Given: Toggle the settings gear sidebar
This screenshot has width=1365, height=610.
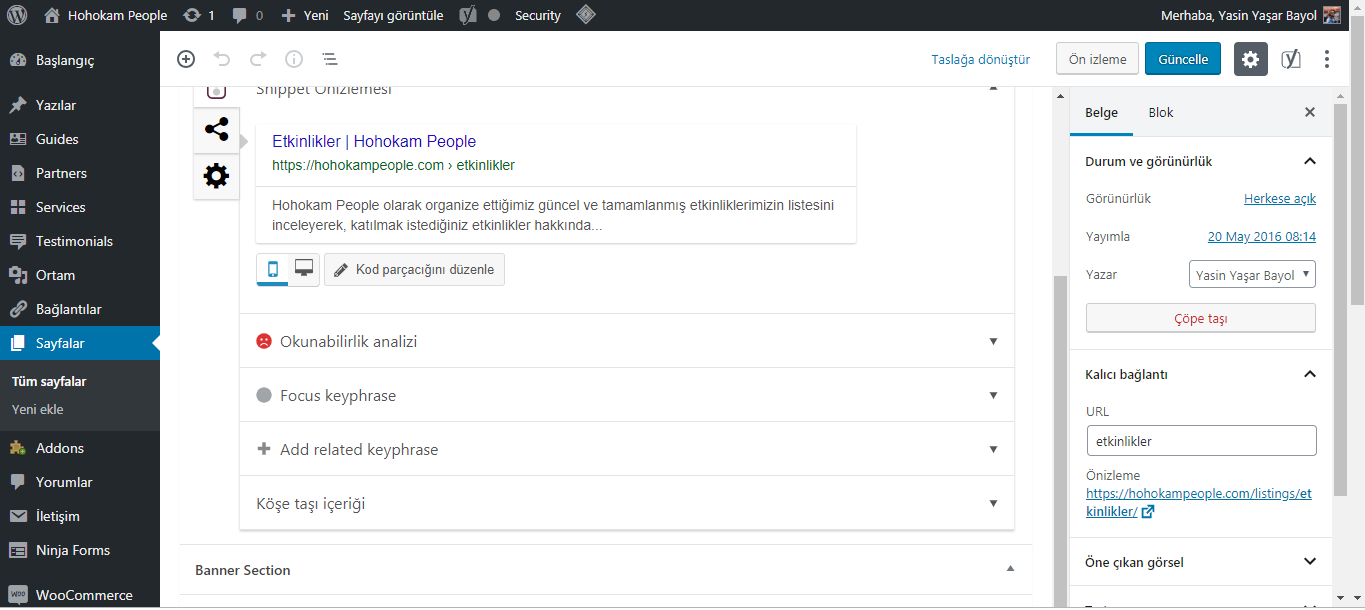Looking at the screenshot, I should click(x=1250, y=59).
